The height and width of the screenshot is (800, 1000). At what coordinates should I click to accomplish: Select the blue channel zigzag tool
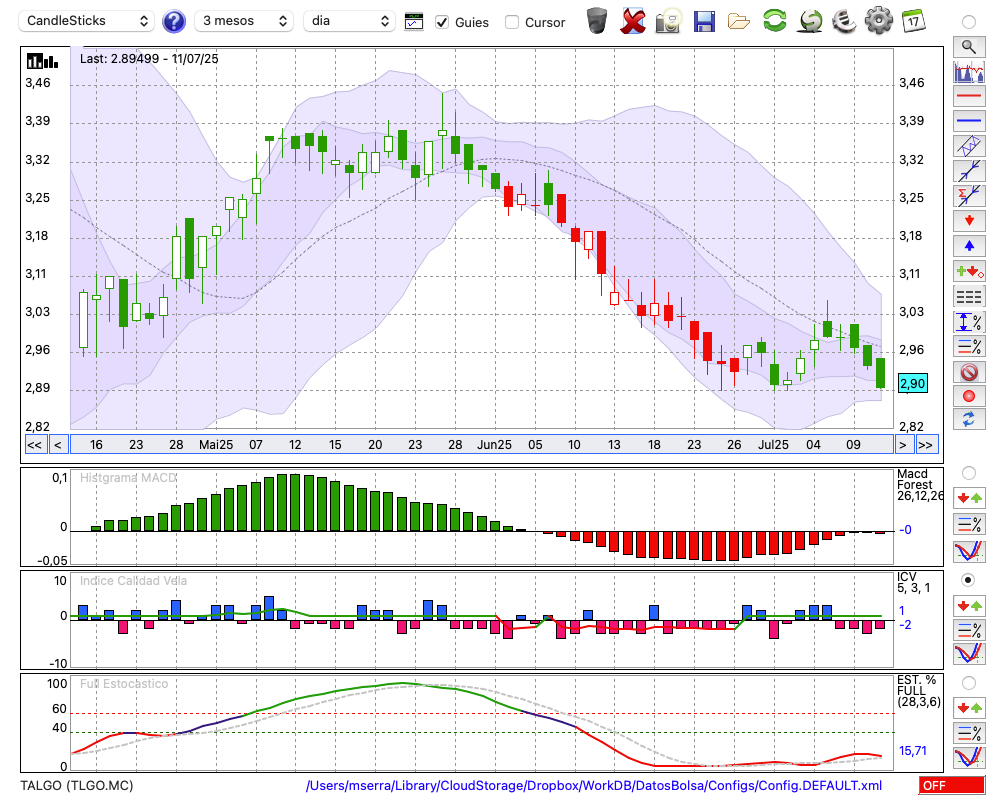pyautogui.click(x=969, y=146)
